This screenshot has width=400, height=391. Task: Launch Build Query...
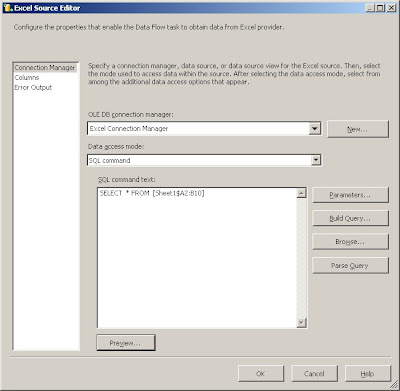(x=350, y=218)
